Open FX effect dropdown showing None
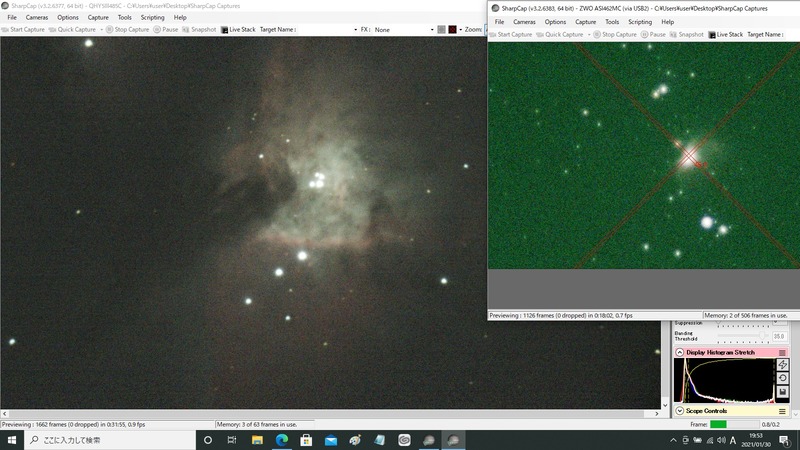 coord(404,30)
